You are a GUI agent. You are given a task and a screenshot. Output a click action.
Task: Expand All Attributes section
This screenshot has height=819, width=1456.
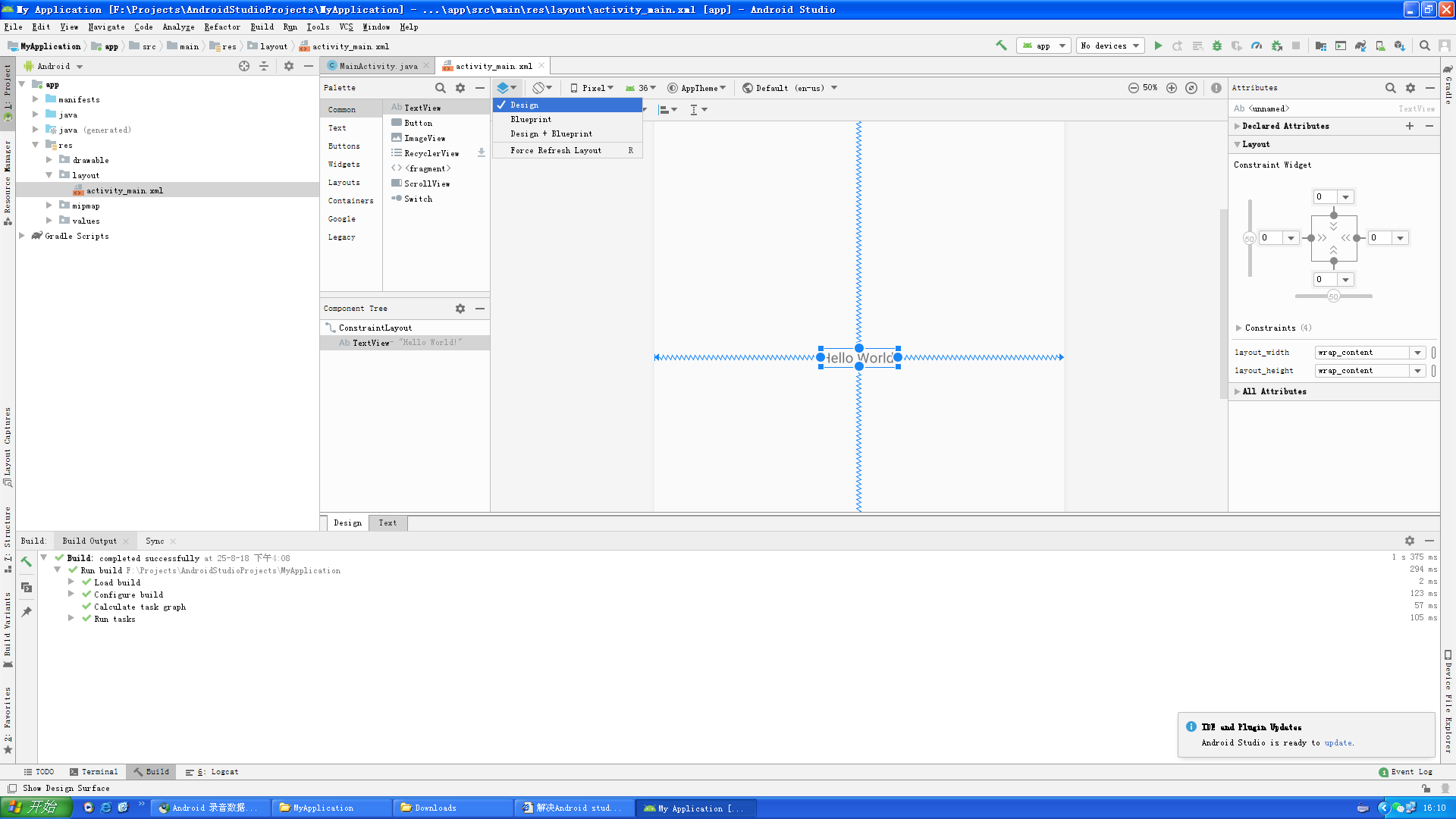[x=1238, y=391]
